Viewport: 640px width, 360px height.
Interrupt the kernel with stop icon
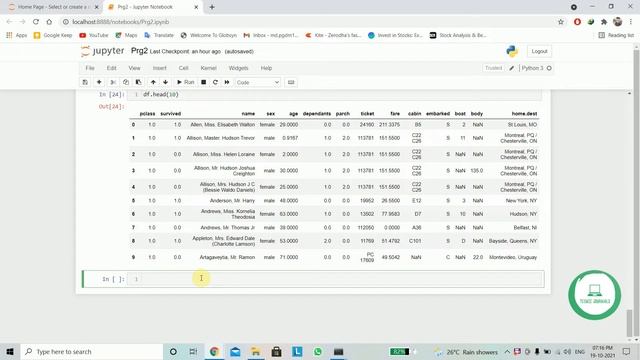203,82
